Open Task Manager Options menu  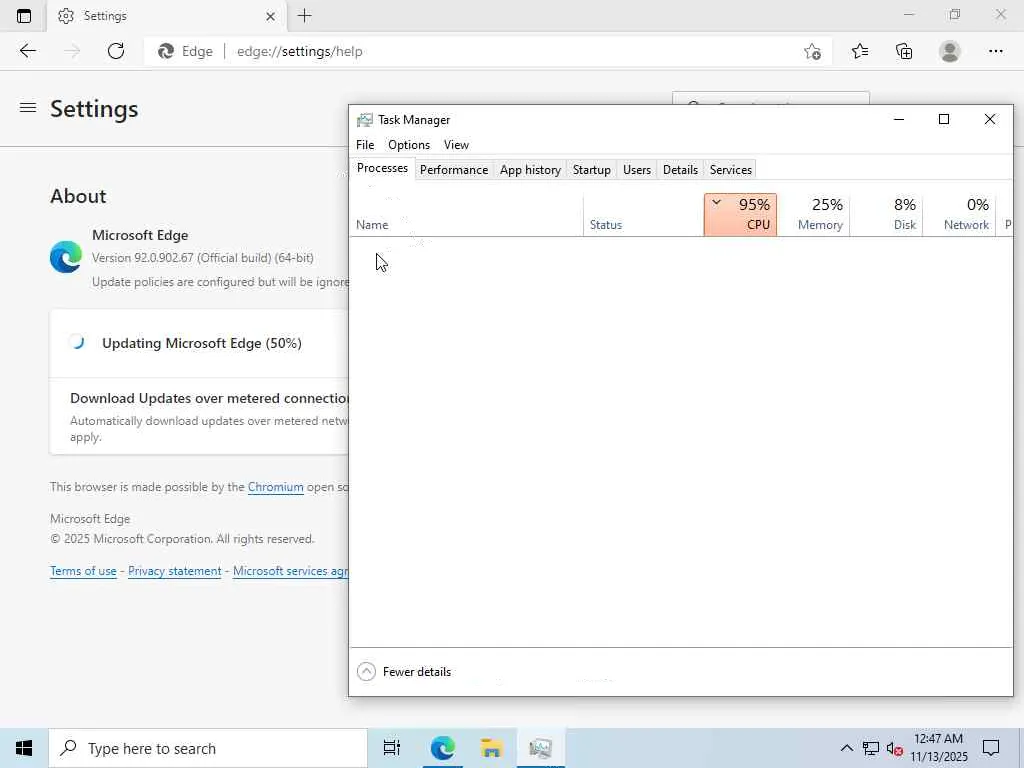pyautogui.click(x=409, y=145)
